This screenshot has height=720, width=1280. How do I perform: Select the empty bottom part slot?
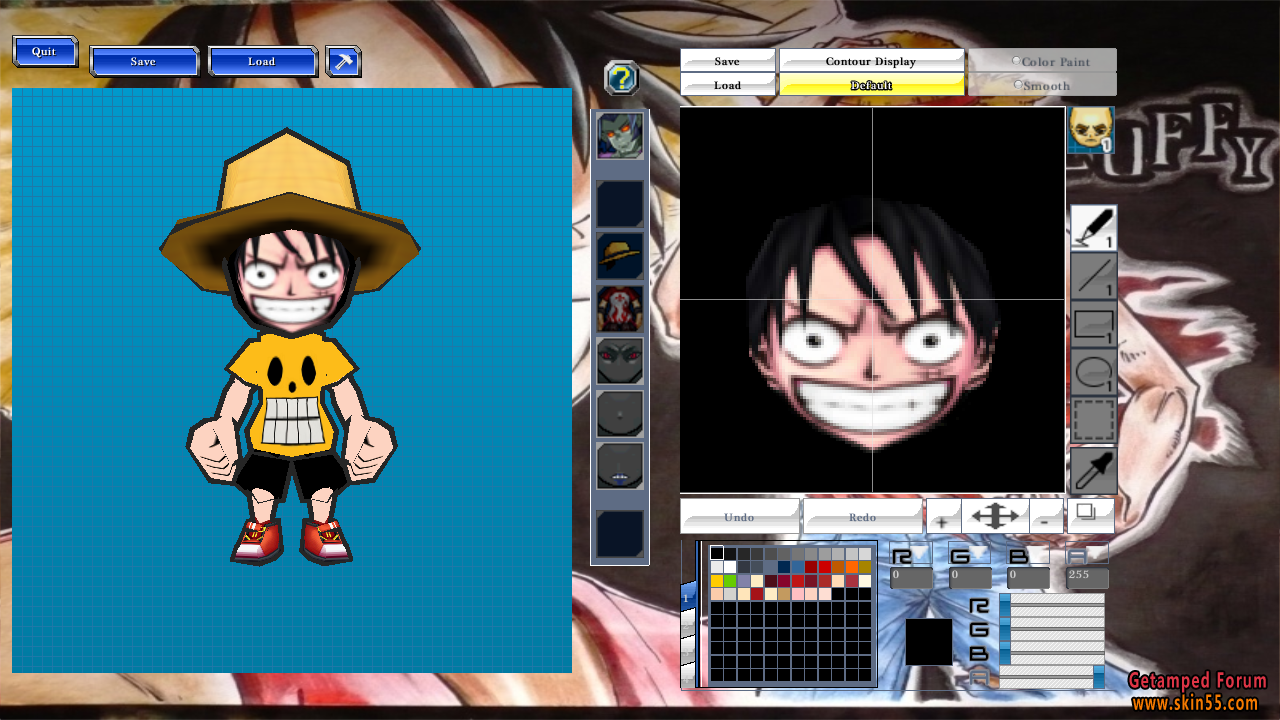pos(620,533)
